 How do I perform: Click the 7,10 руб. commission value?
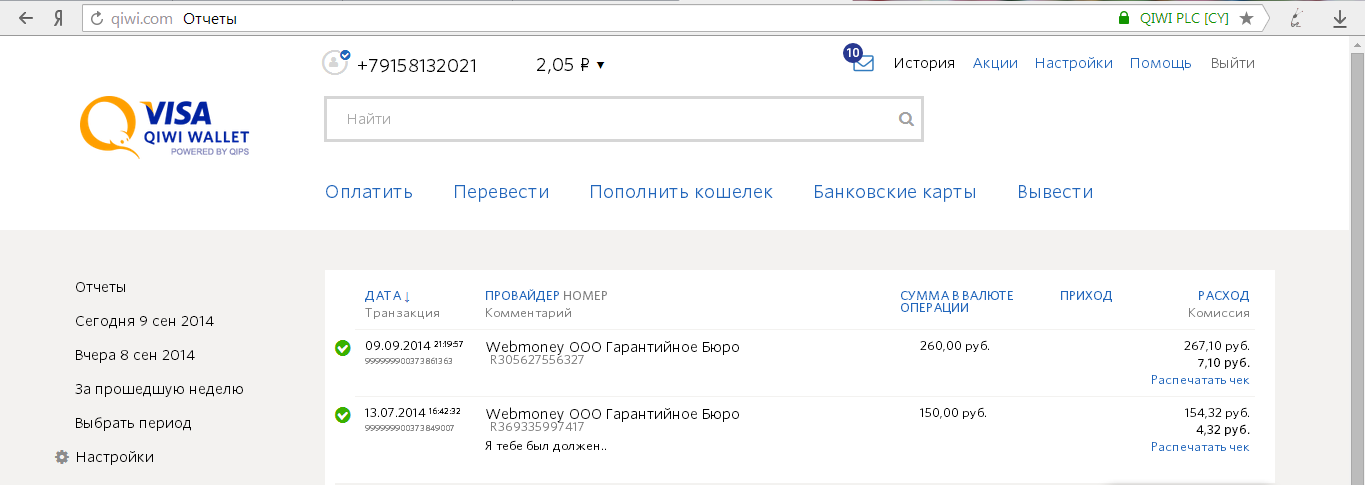tap(1223, 363)
